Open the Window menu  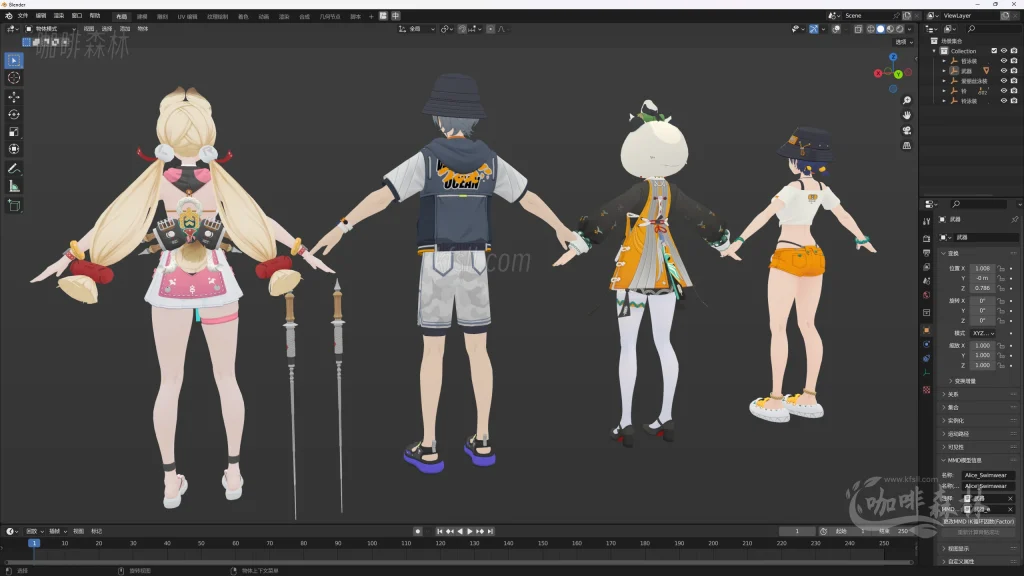point(77,16)
